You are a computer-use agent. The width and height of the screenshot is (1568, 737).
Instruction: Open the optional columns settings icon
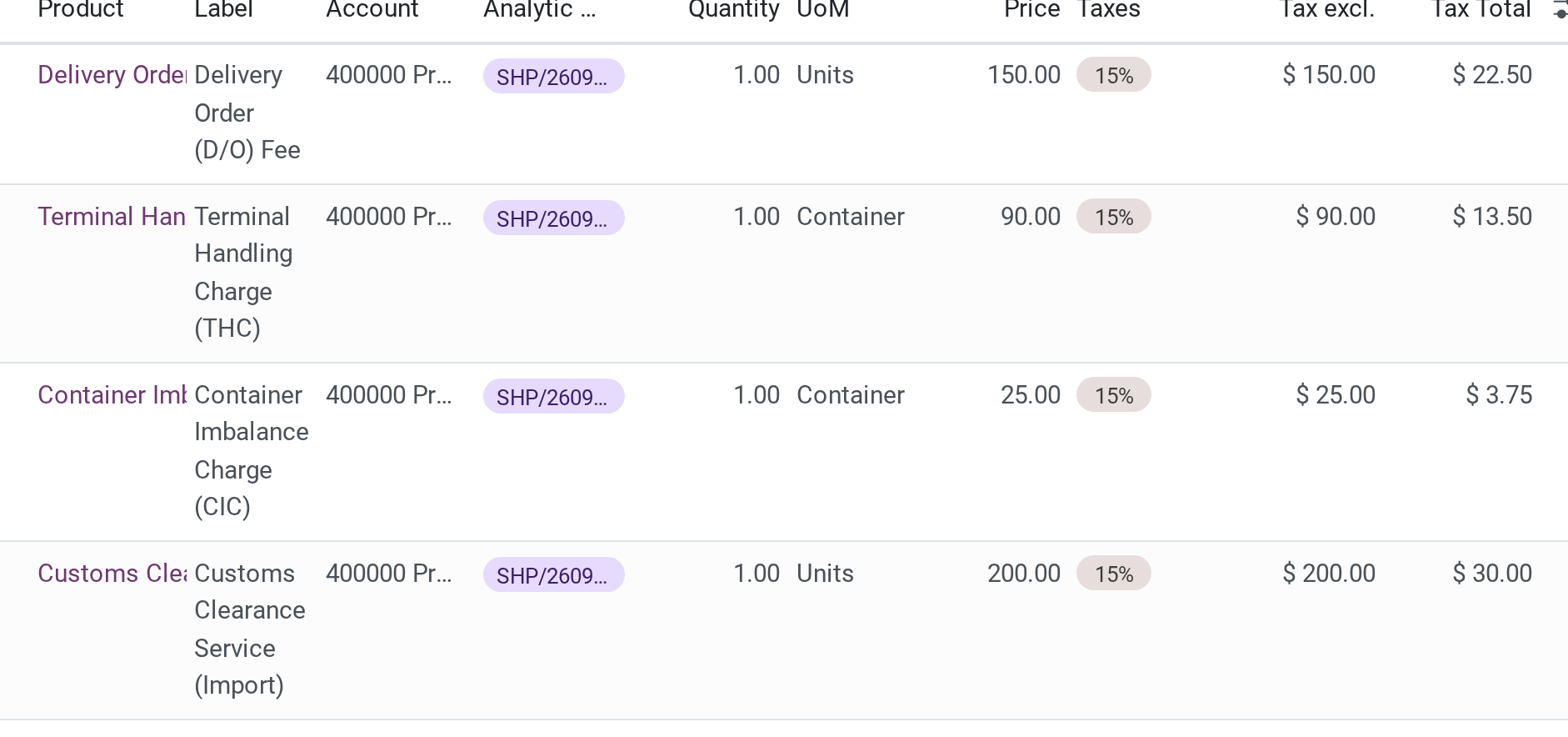coord(1560,10)
